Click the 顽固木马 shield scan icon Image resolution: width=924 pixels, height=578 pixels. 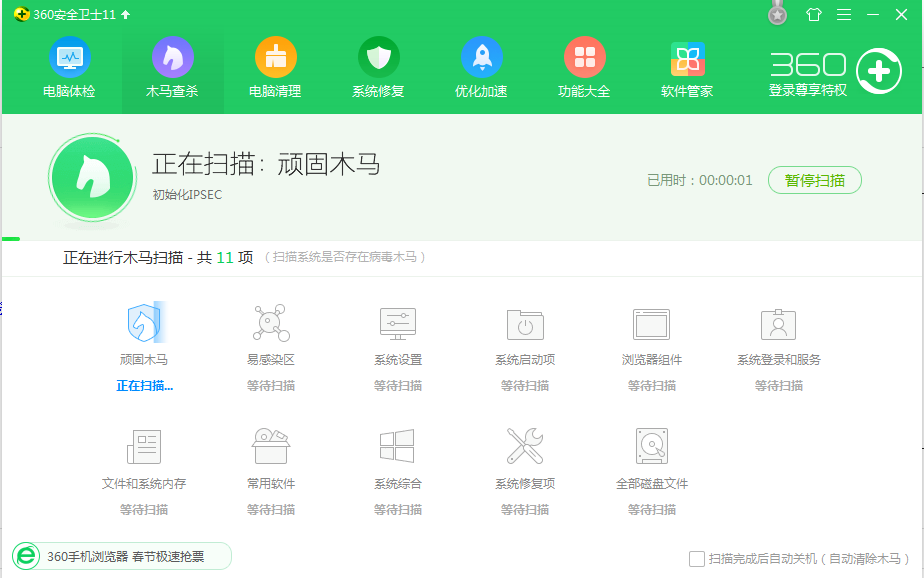pos(144,322)
